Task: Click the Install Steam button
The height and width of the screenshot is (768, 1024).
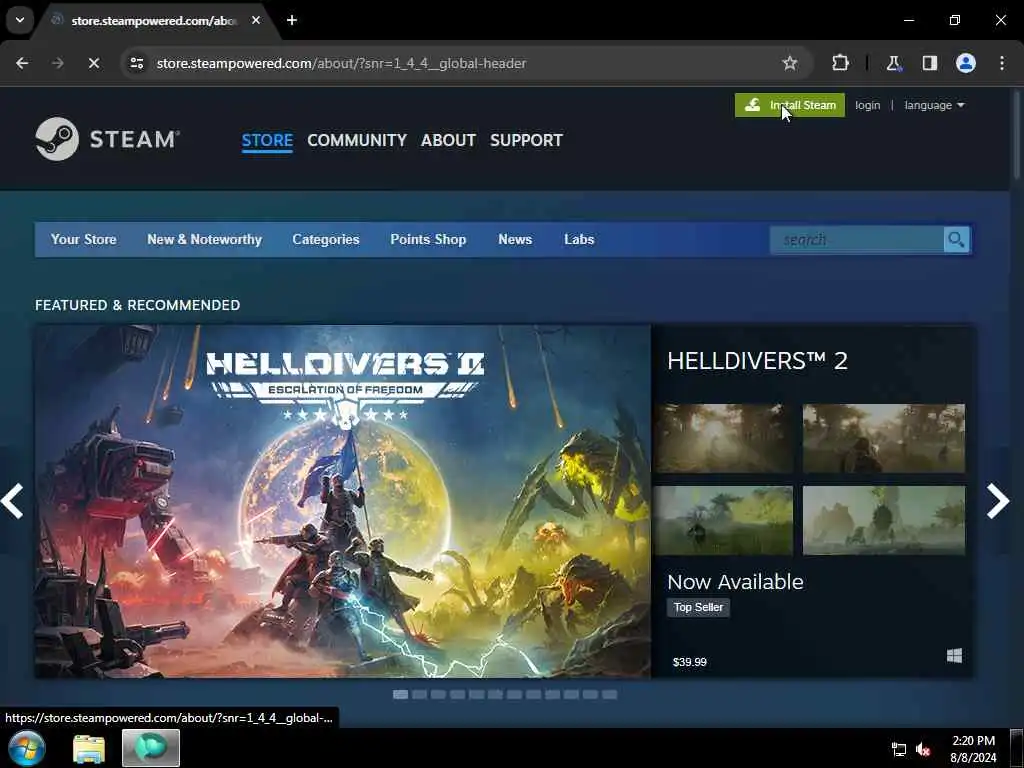Action: pos(790,105)
